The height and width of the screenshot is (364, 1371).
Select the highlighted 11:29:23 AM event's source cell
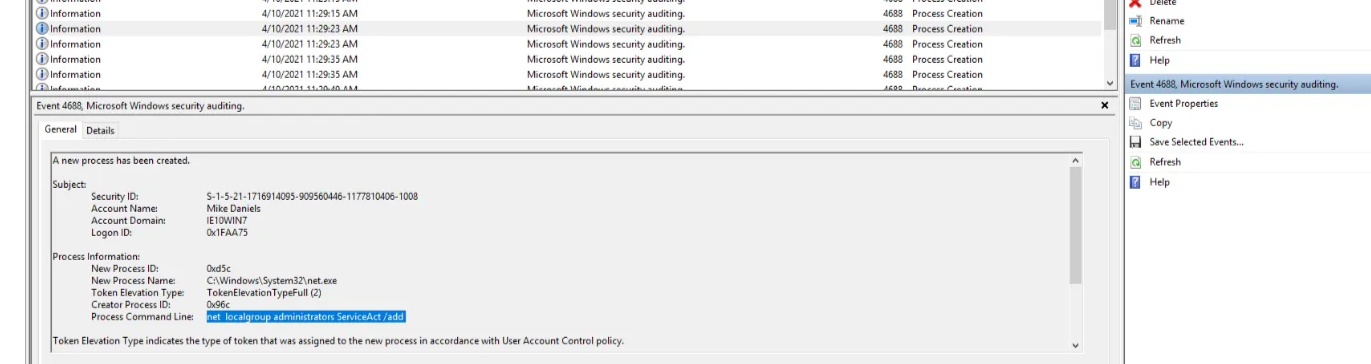605,29
